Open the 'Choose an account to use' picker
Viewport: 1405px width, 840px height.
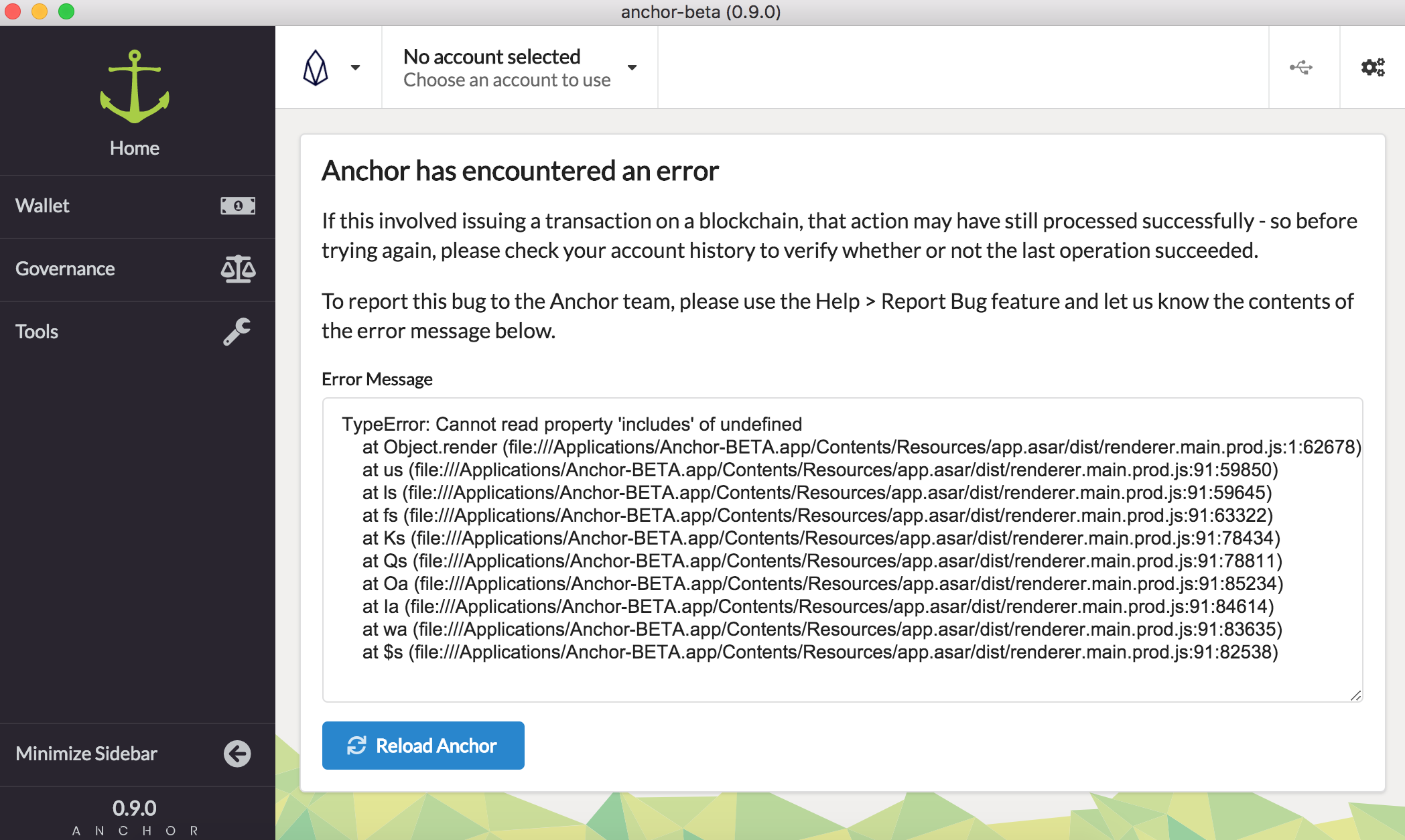507,80
